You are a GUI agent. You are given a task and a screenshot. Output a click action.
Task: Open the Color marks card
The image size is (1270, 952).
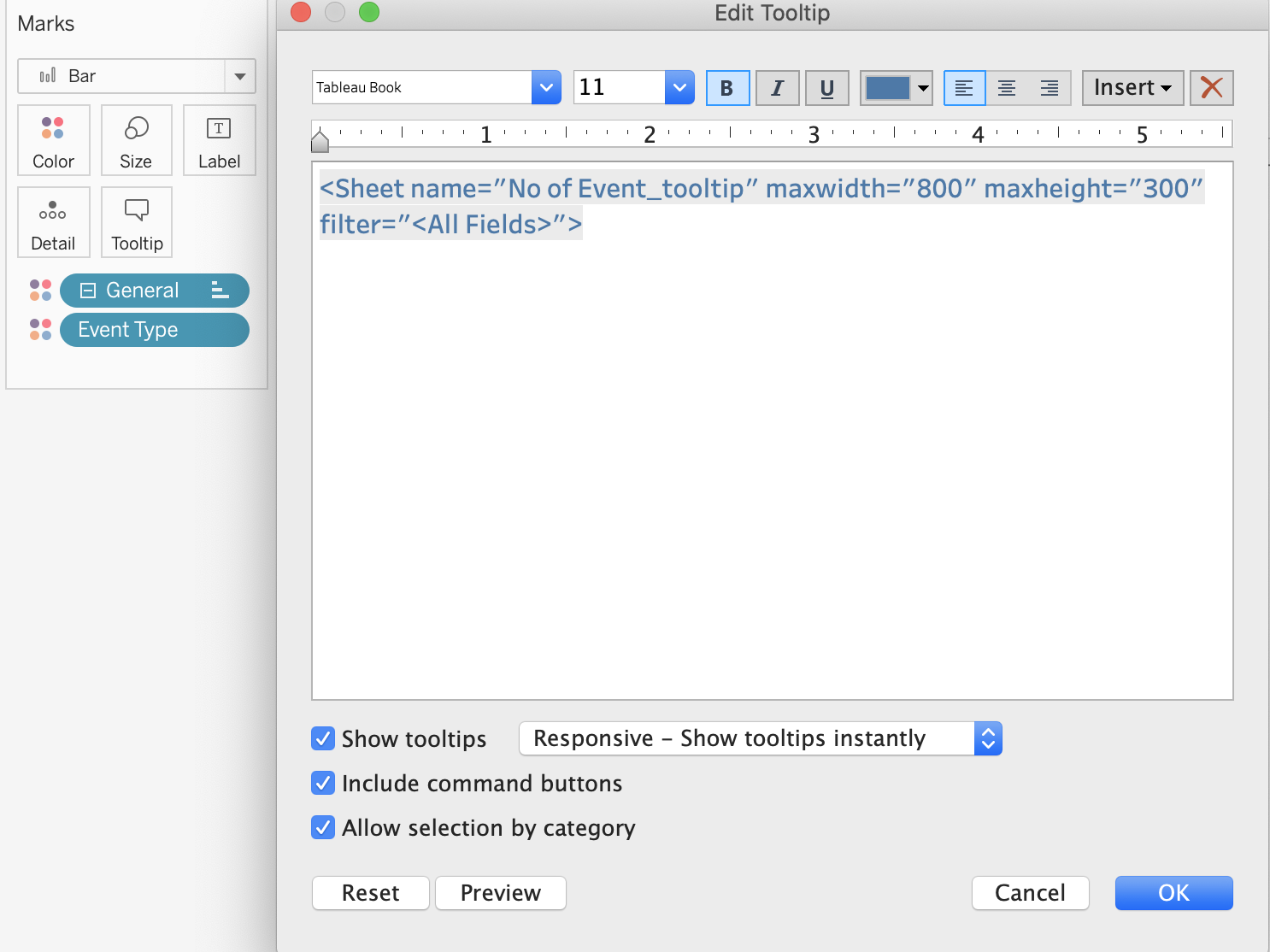pos(53,141)
